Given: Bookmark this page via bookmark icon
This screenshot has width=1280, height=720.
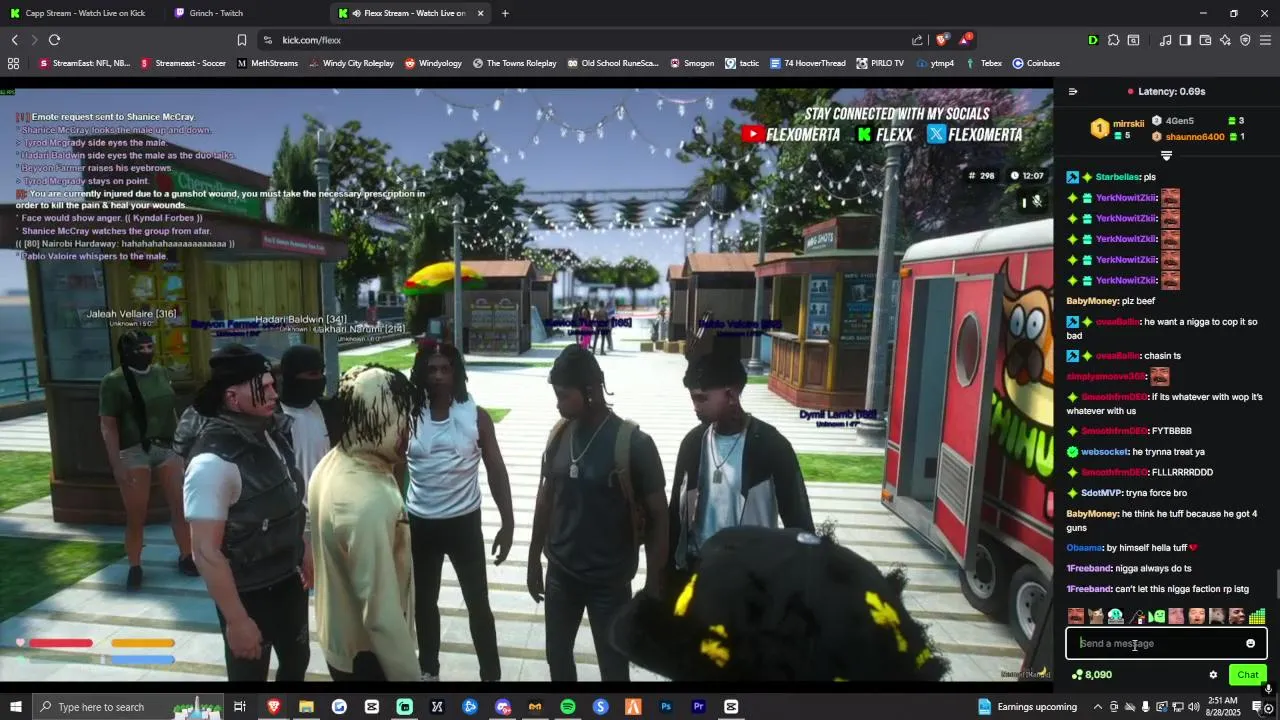Looking at the screenshot, I should (x=242, y=40).
